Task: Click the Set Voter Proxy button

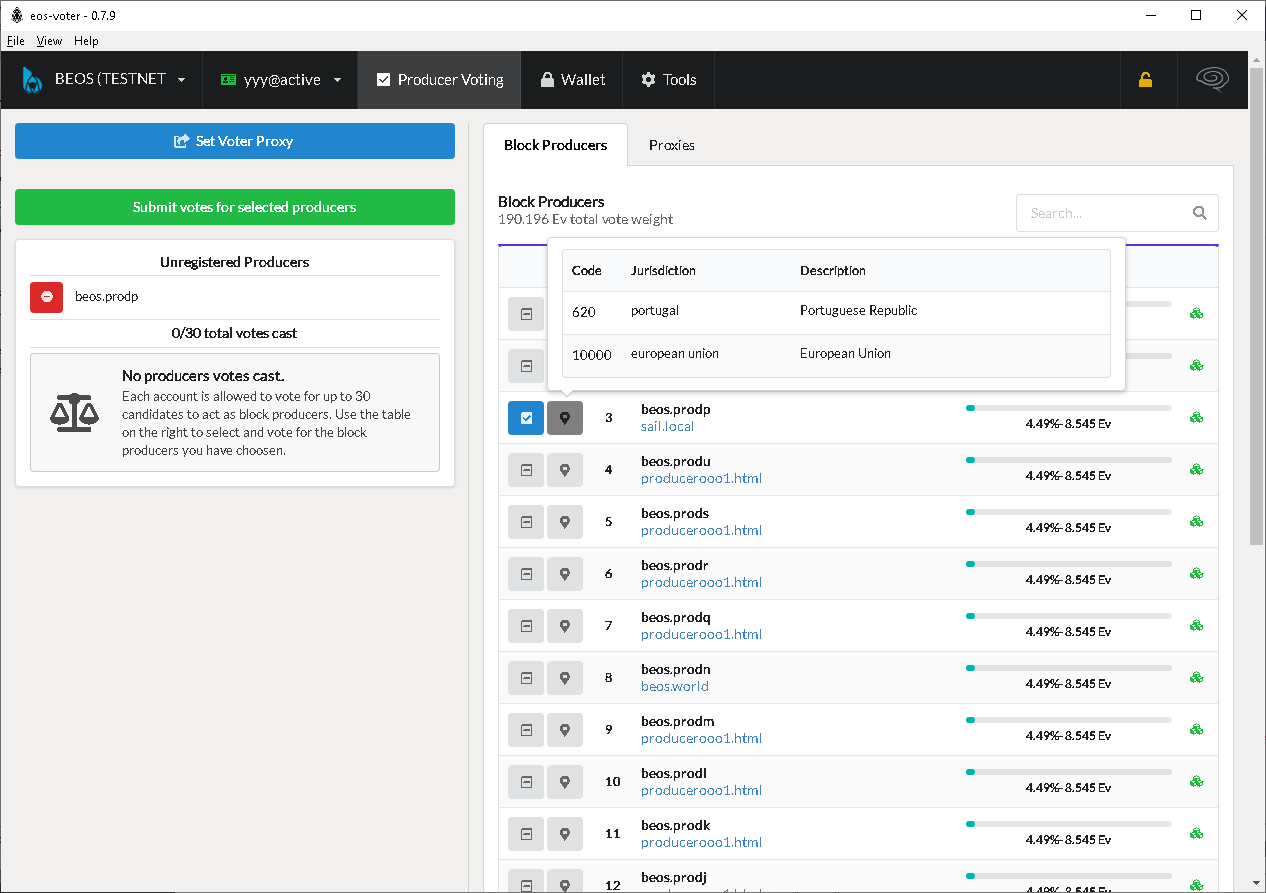Action: [235, 141]
